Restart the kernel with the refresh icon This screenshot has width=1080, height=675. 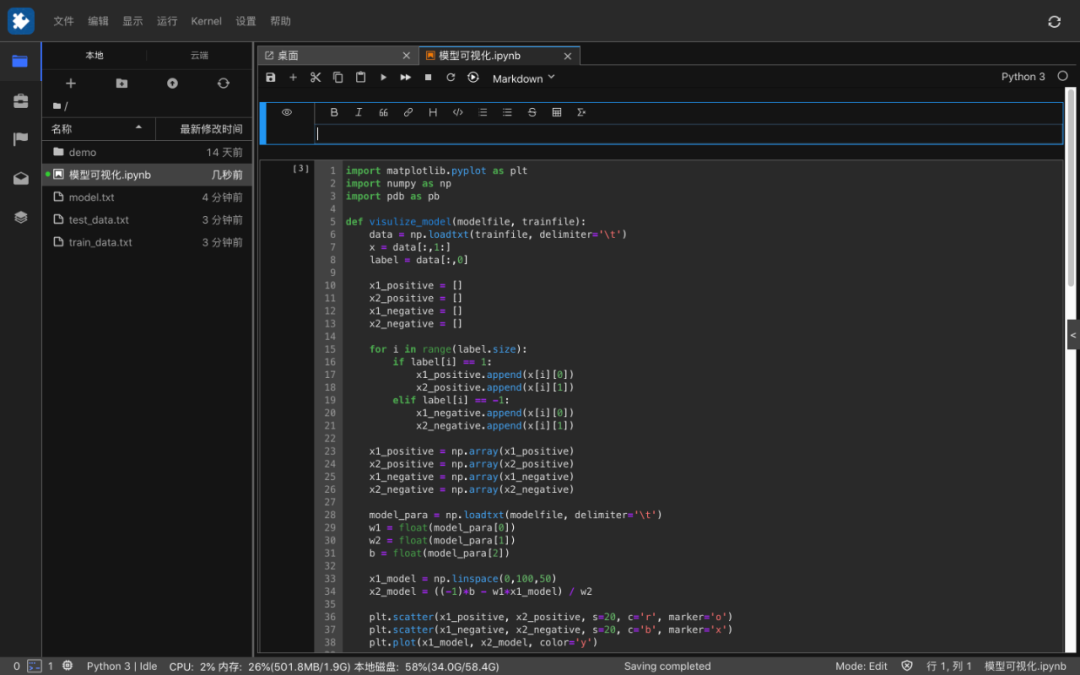pyautogui.click(x=450, y=78)
